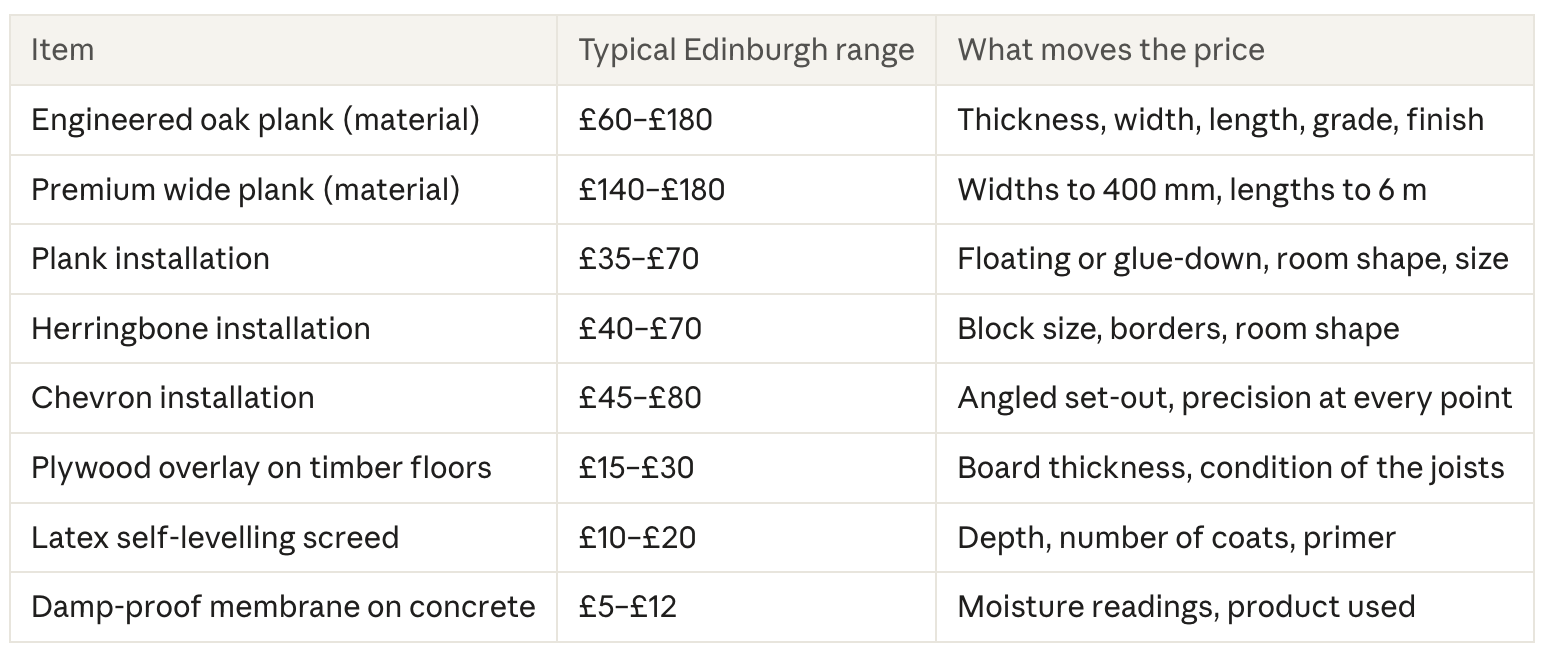This screenshot has height=656, width=1550.
Task: Click the £45–£80 price cell
Action: (x=746, y=398)
